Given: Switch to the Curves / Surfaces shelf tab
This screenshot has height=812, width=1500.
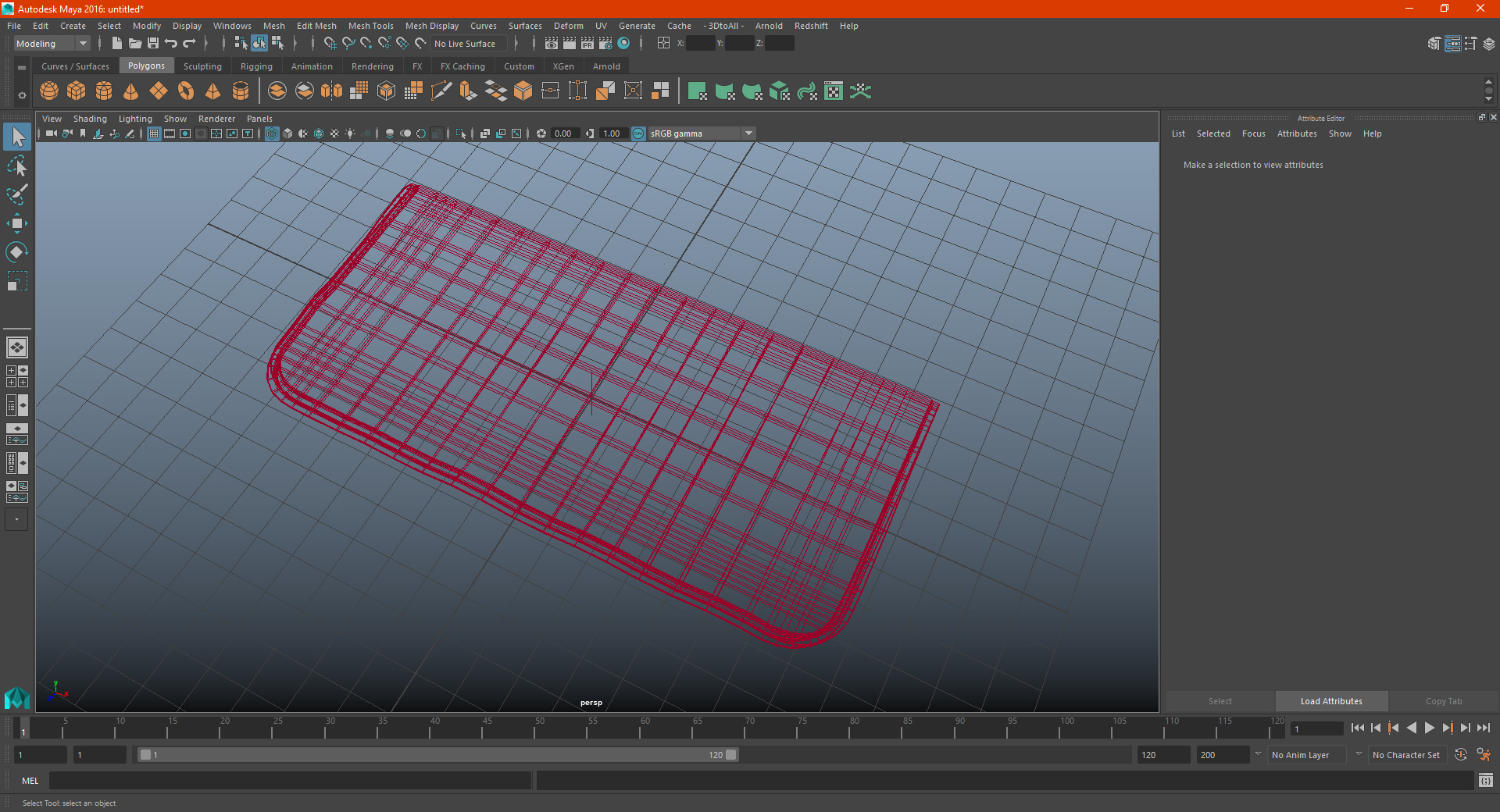Looking at the screenshot, I should [75, 66].
